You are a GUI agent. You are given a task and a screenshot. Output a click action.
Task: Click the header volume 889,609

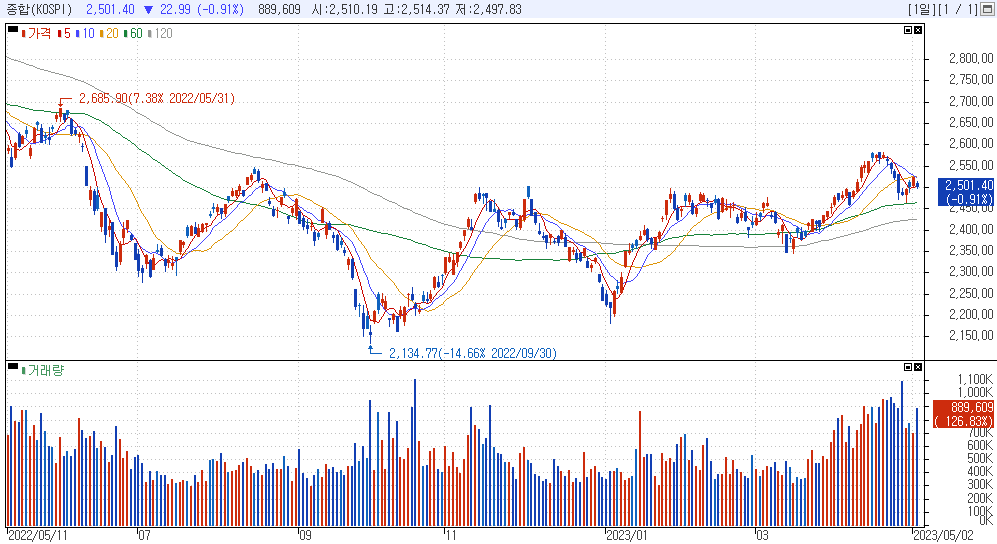pyautogui.click(x=279, y=10)
